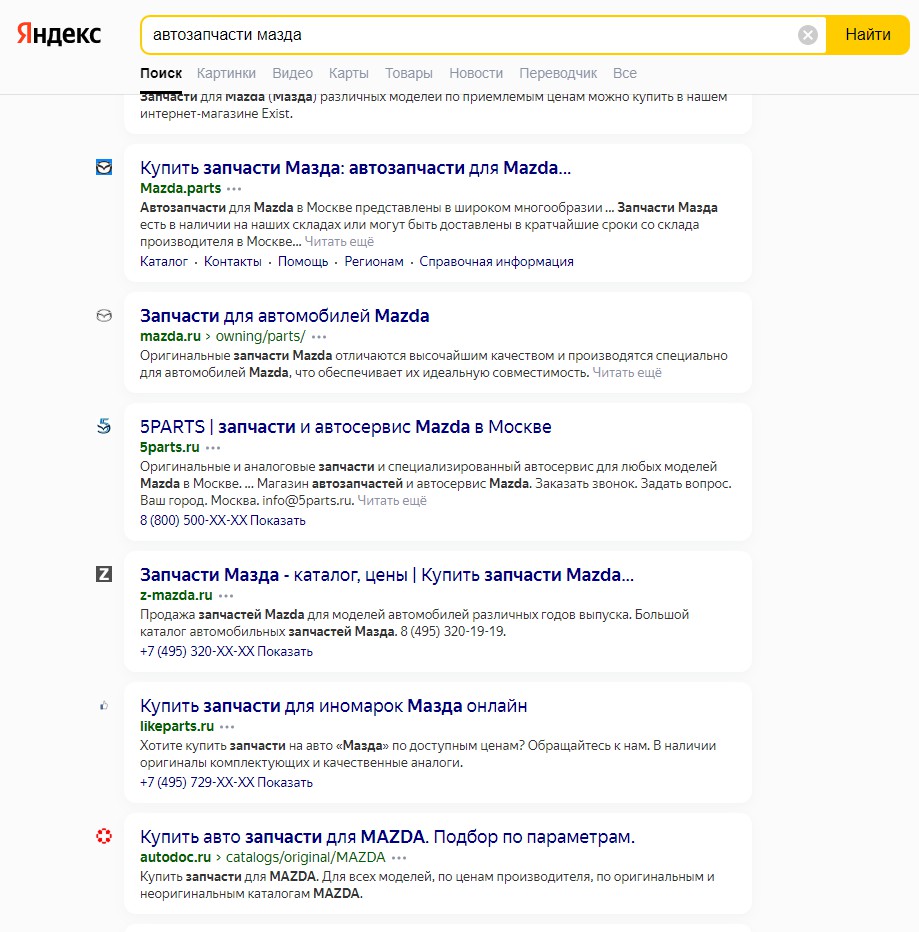Open the Карты tab
This screenshot has height=932, width=919.
pos(349,73)
